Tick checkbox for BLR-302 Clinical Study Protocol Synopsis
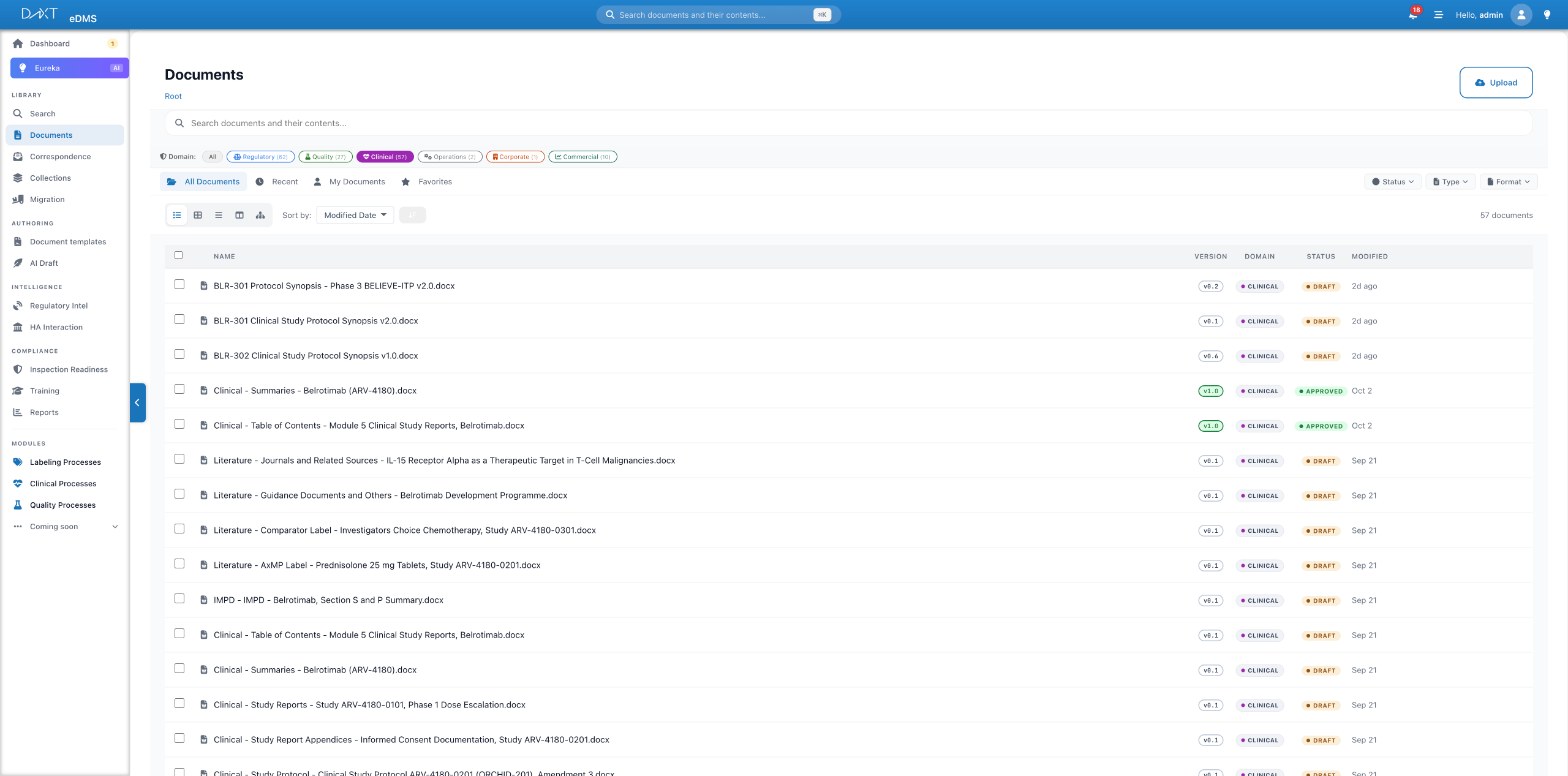The height and width of the screenshot is (776, 1568). click(180, 354)
